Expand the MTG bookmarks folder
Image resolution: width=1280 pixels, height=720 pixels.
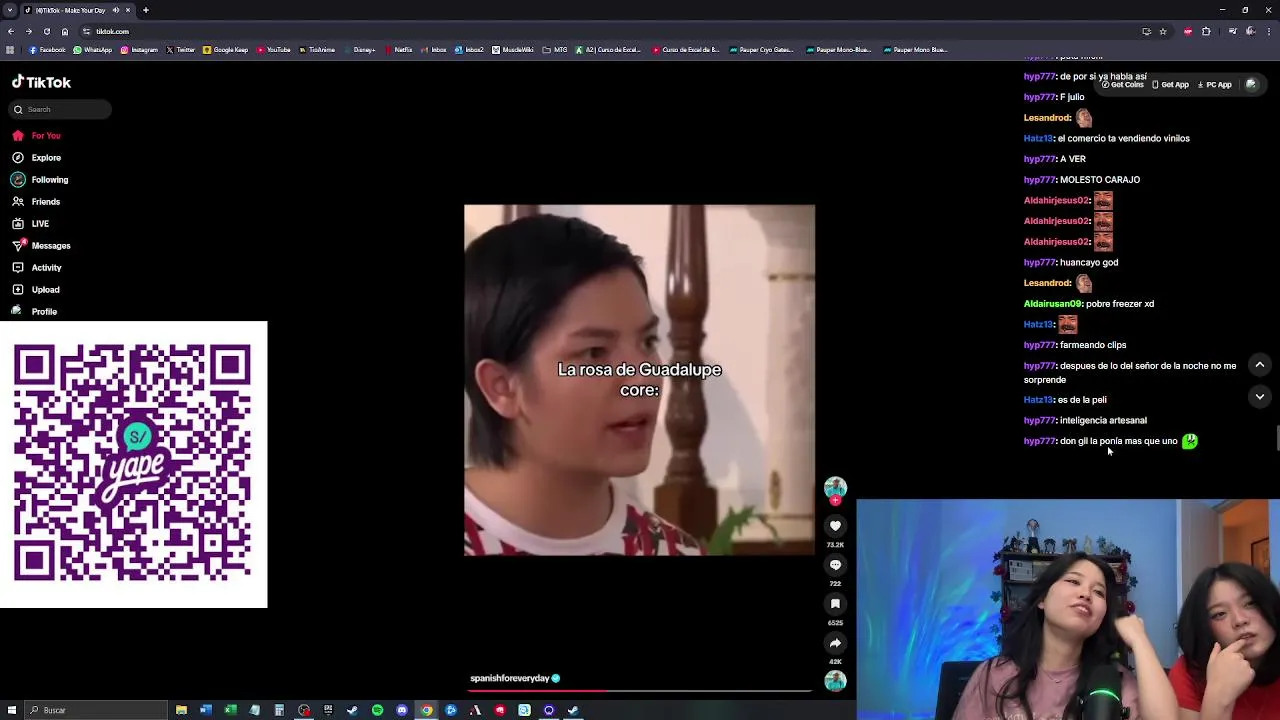click(555, 50)
